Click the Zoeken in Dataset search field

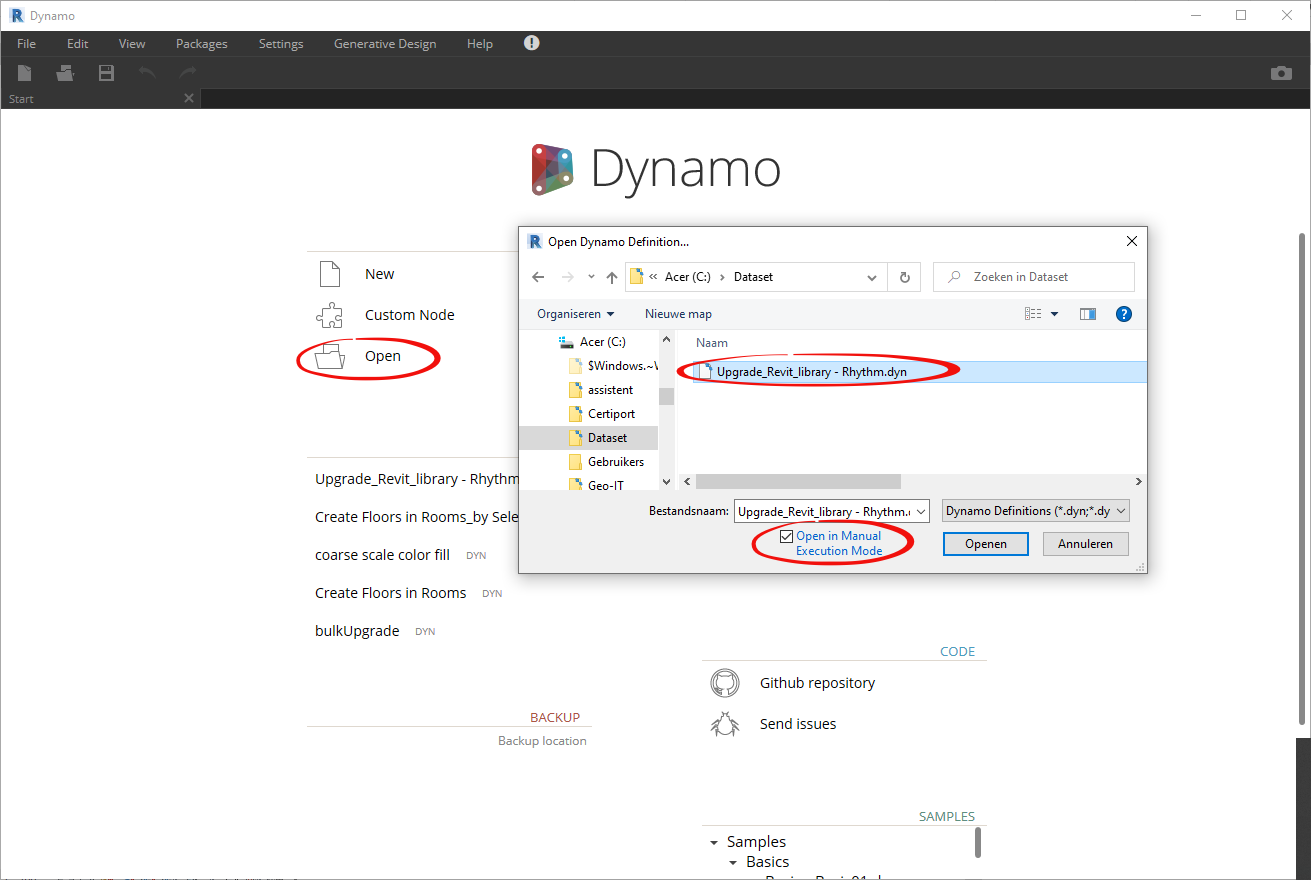1034,277
